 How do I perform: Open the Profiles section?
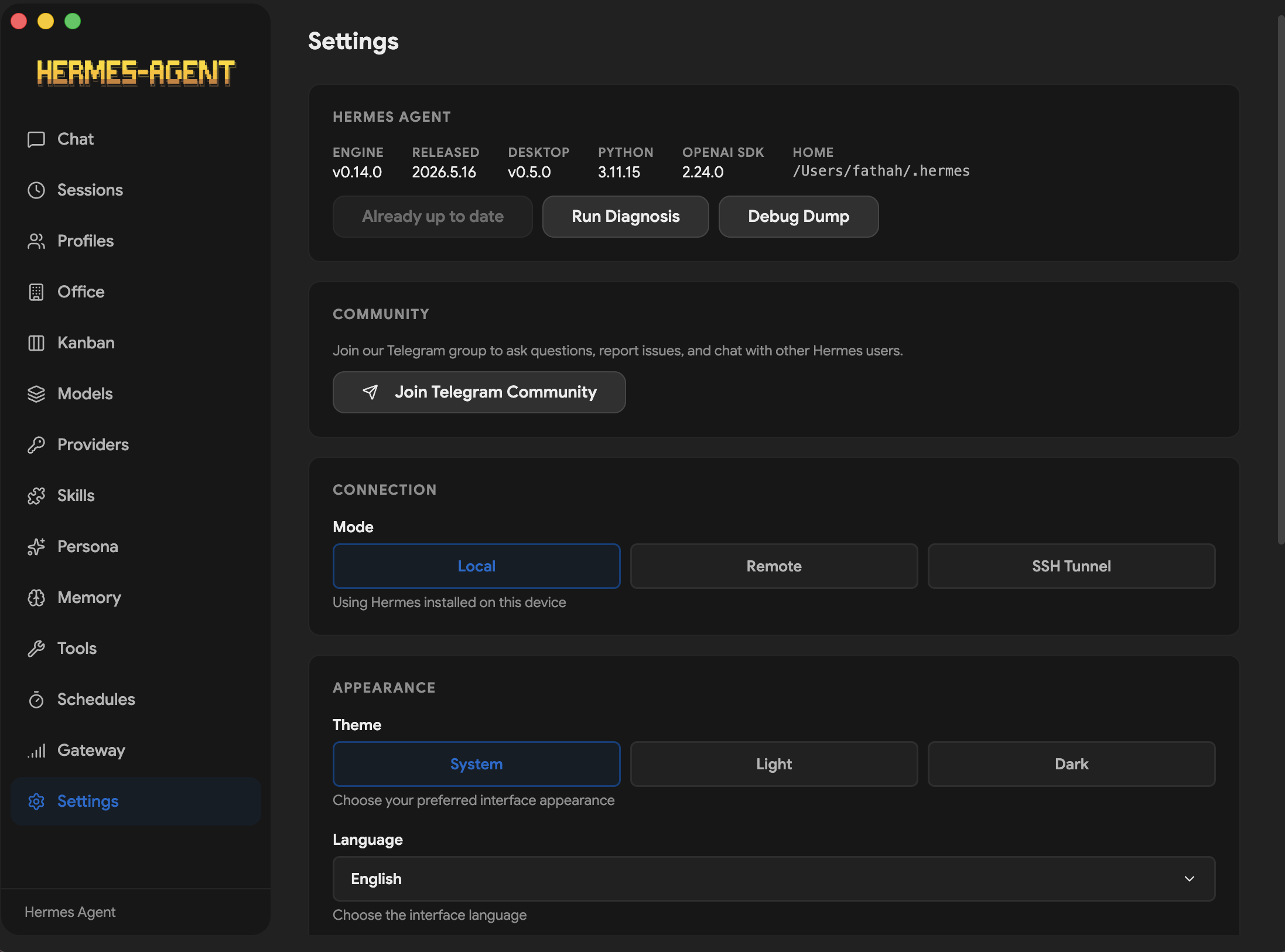(136, 241)
